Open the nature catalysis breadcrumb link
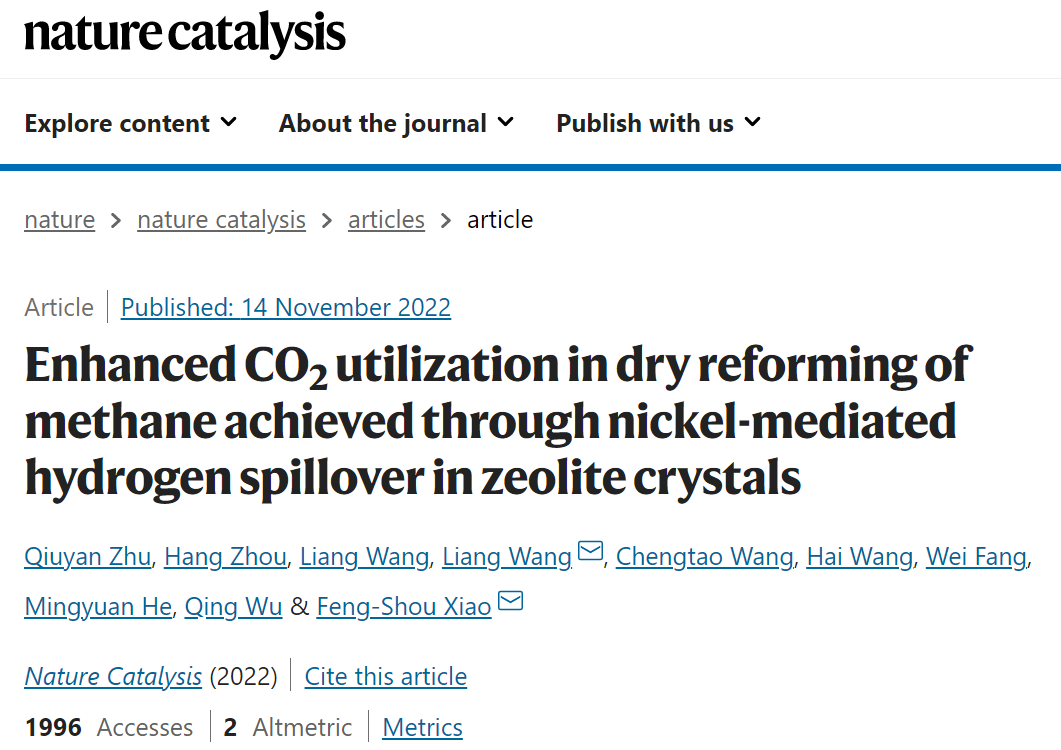The height and width of the screenshot is (750, 1061). 221,220
